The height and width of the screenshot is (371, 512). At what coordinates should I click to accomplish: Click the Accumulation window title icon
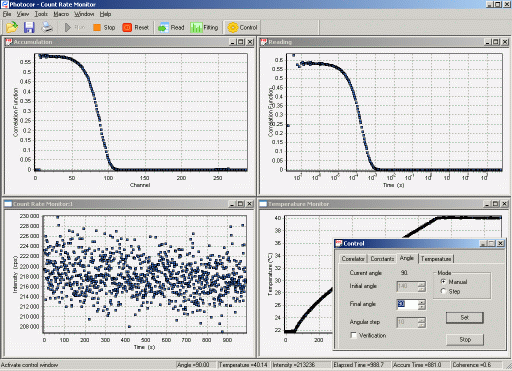(x=9, y=42)
